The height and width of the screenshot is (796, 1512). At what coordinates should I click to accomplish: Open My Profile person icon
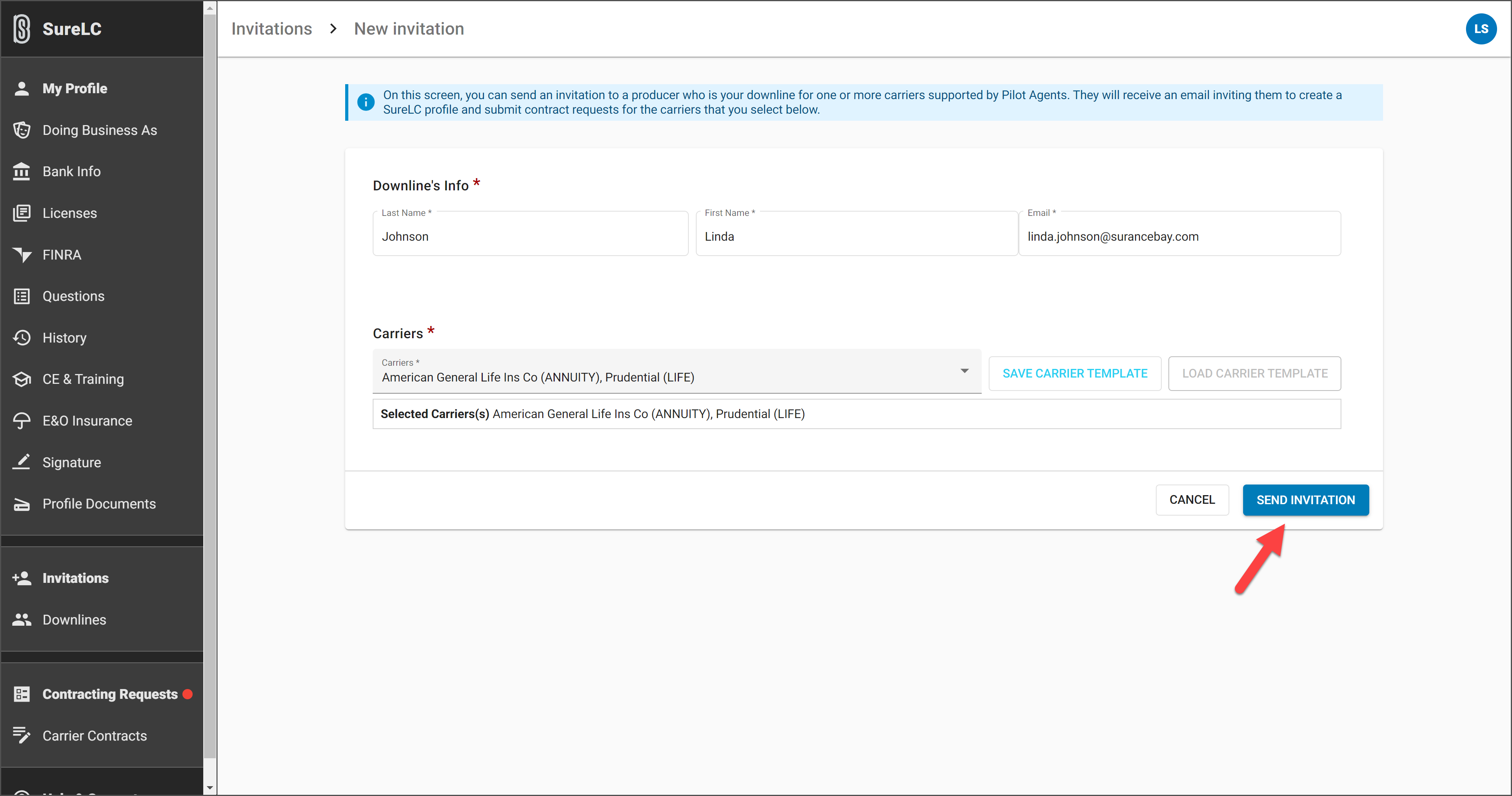pyautogui.click(x=22, y=88)
